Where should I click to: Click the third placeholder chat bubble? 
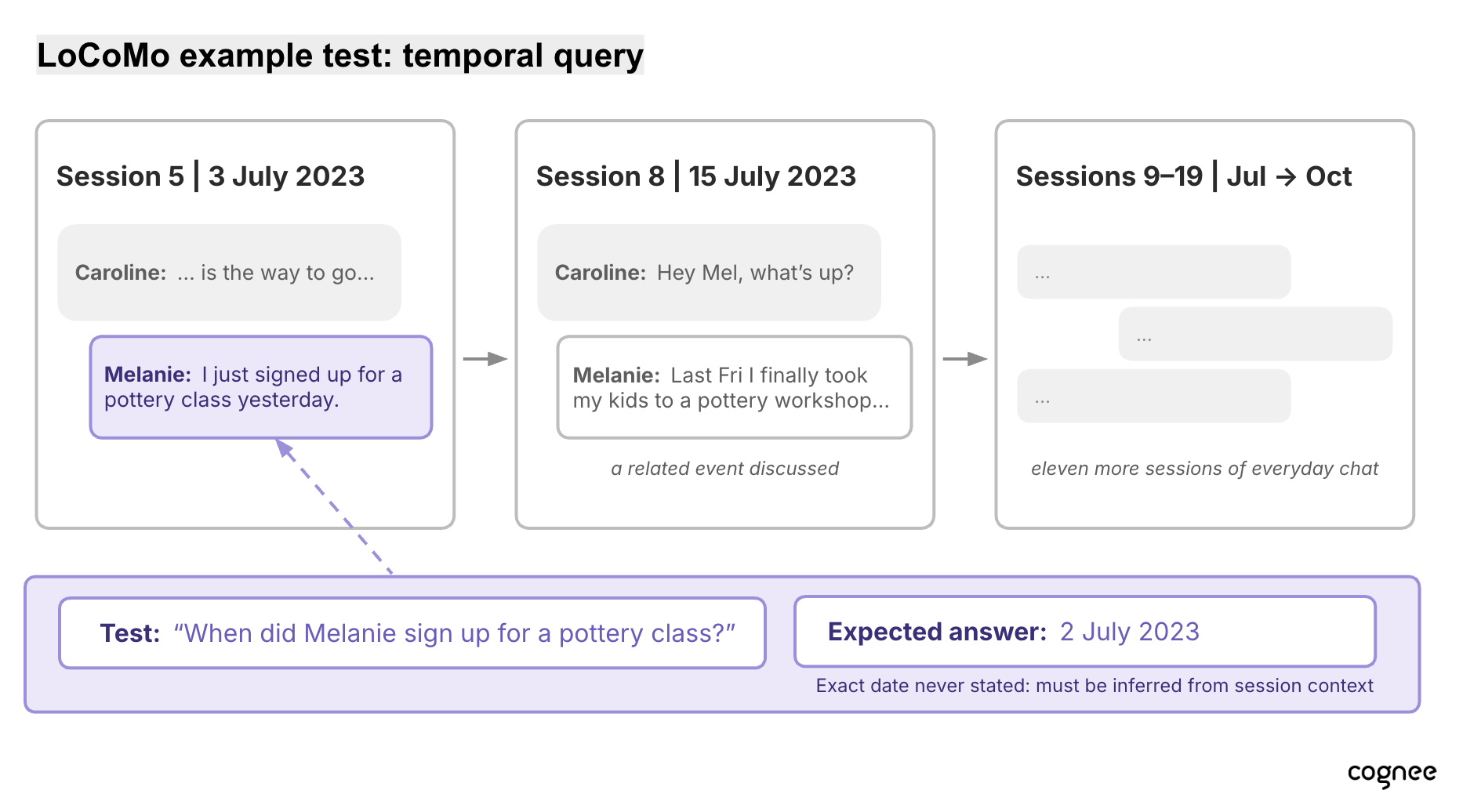(1153, 396)
